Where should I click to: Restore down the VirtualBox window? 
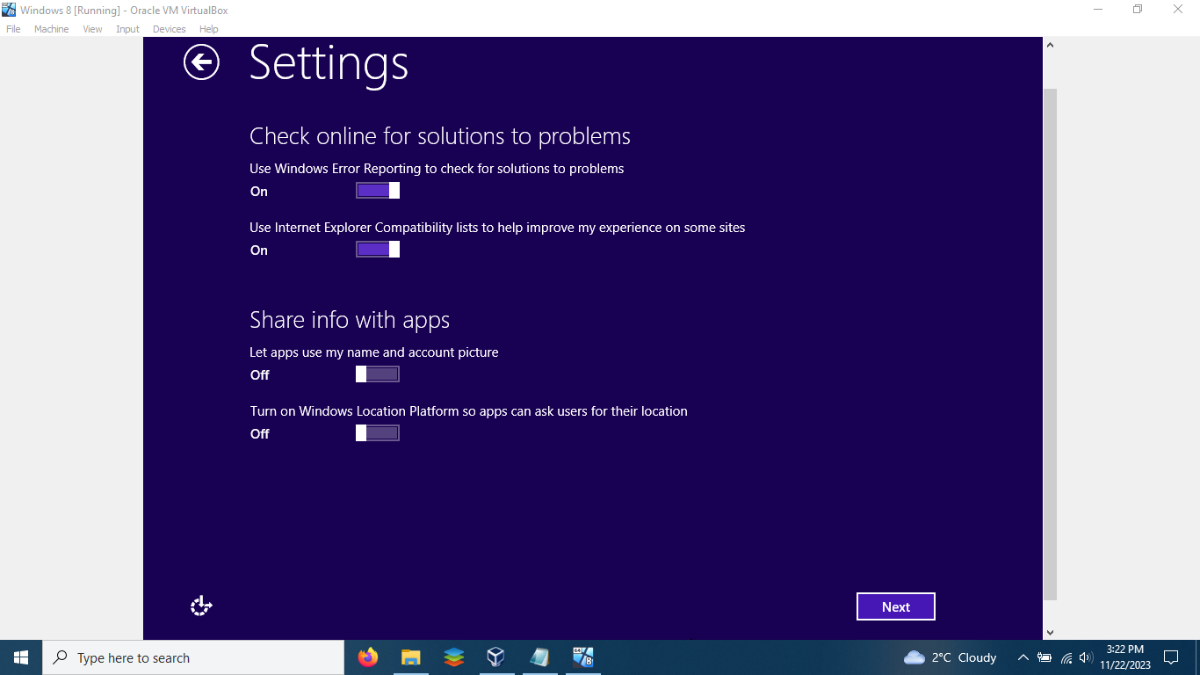pos(1138,9)
